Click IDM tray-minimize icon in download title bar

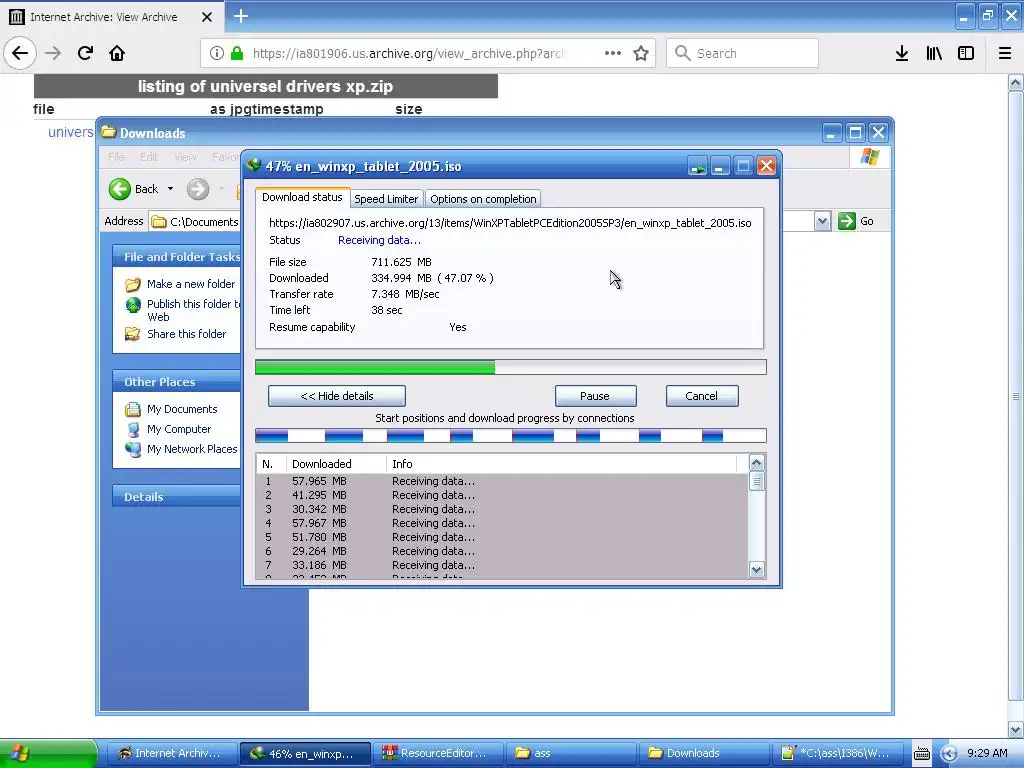(697, 167)
